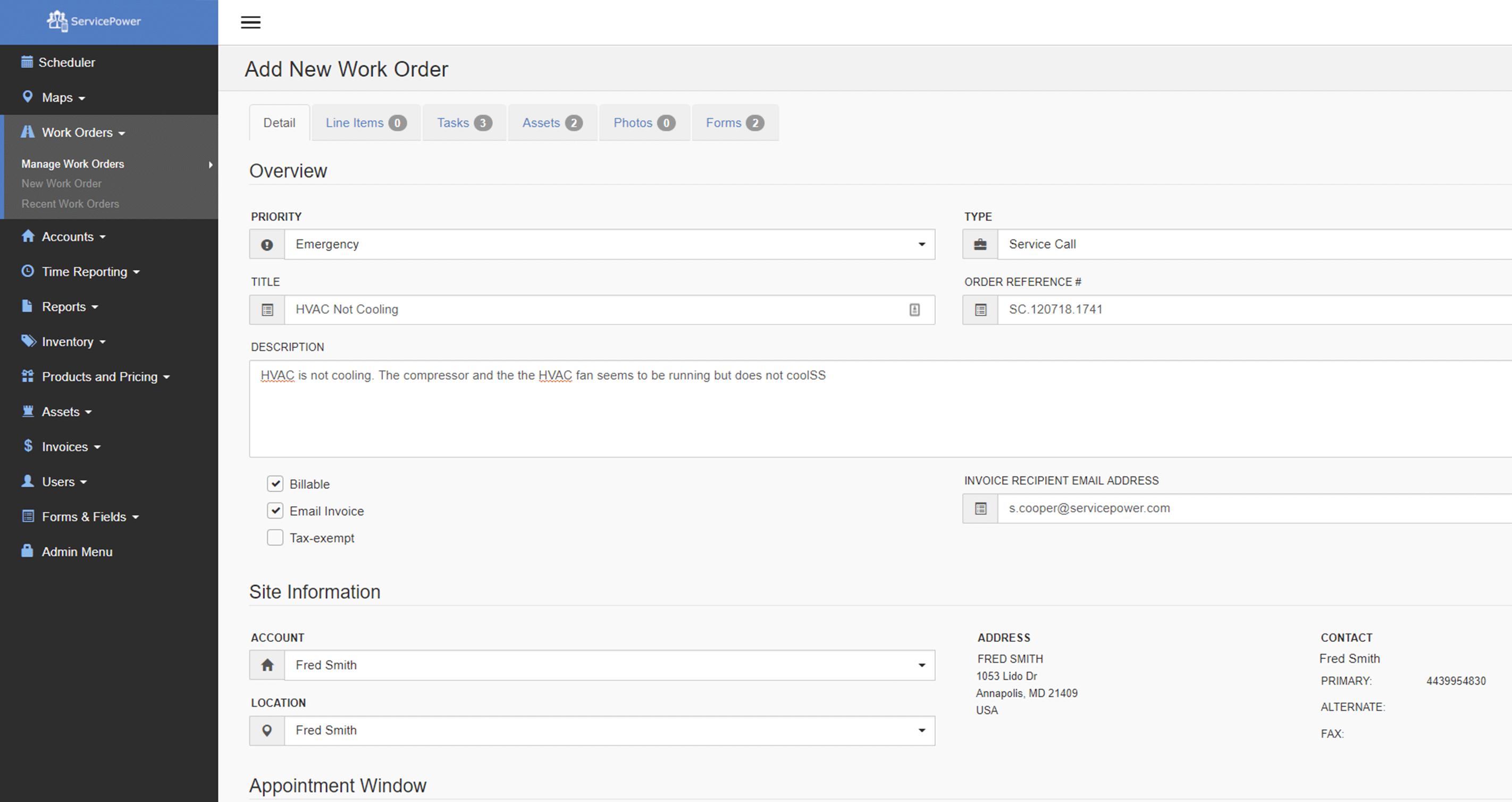Click the Reports document icon
This screenshot has height=802, width=1512.
27,306
